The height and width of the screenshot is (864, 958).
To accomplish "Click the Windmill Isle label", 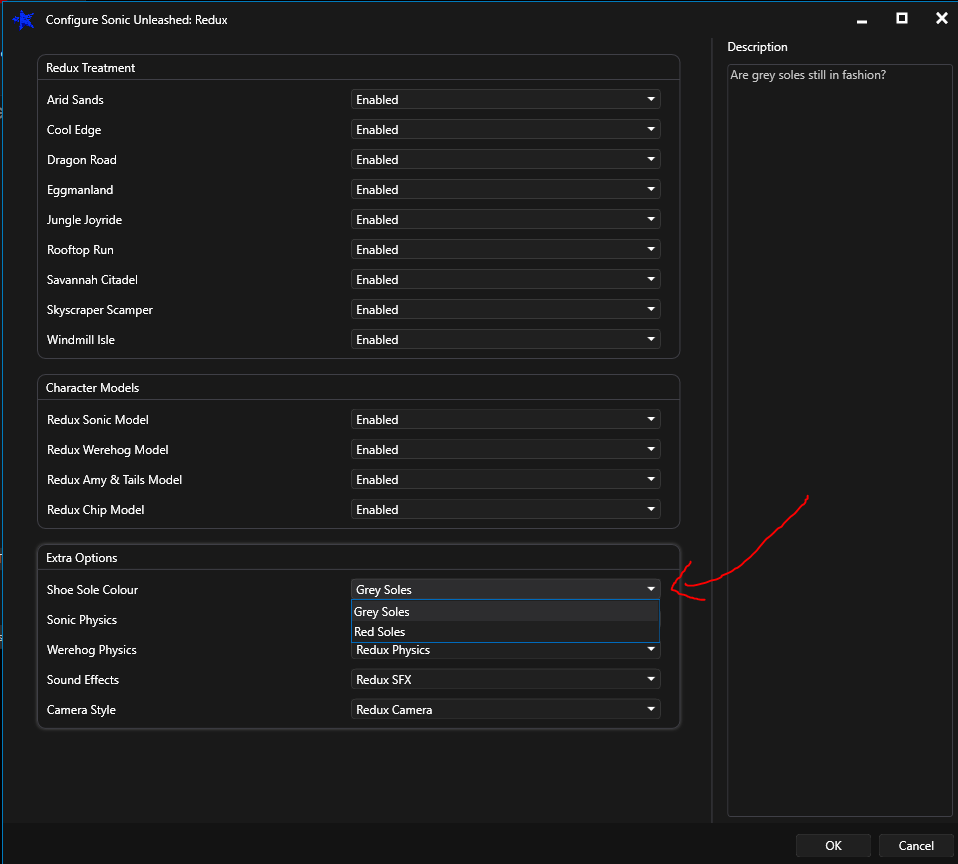I will (81, 340).
